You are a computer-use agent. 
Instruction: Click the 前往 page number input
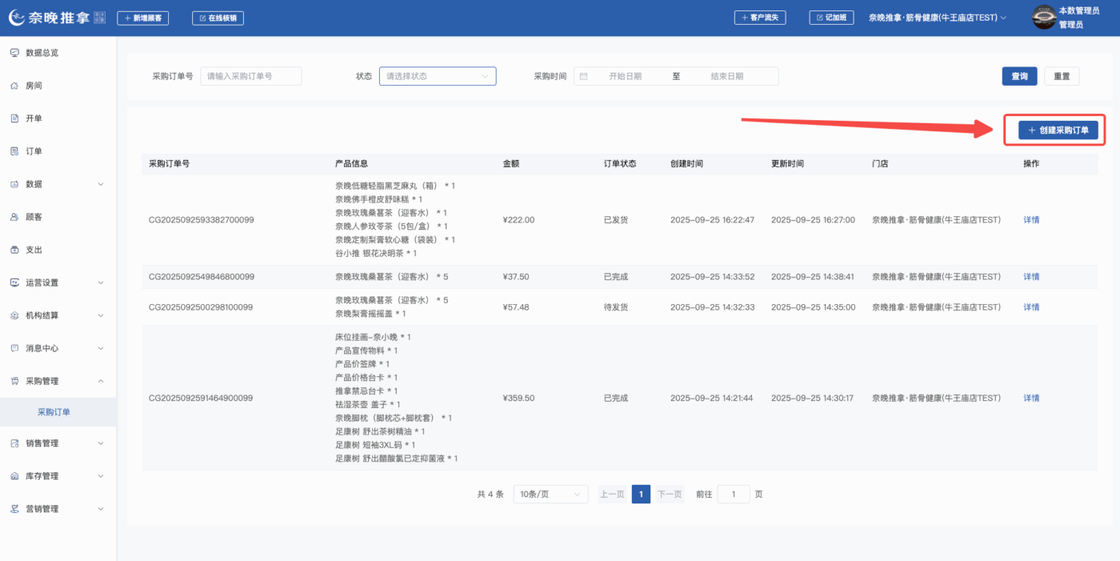[x=734, y=494]
